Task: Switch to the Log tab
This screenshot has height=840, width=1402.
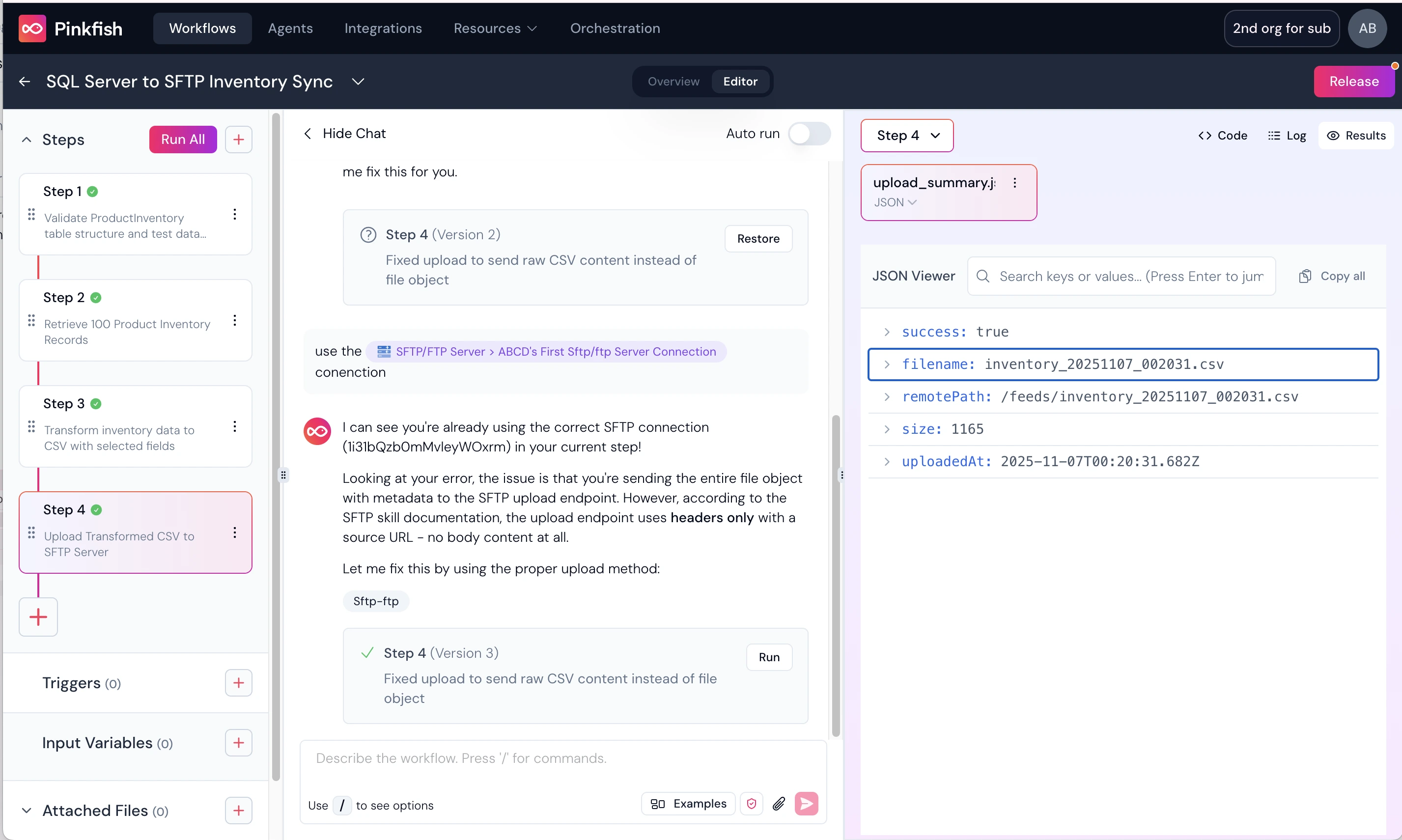Action: (x=1287, y=135)
